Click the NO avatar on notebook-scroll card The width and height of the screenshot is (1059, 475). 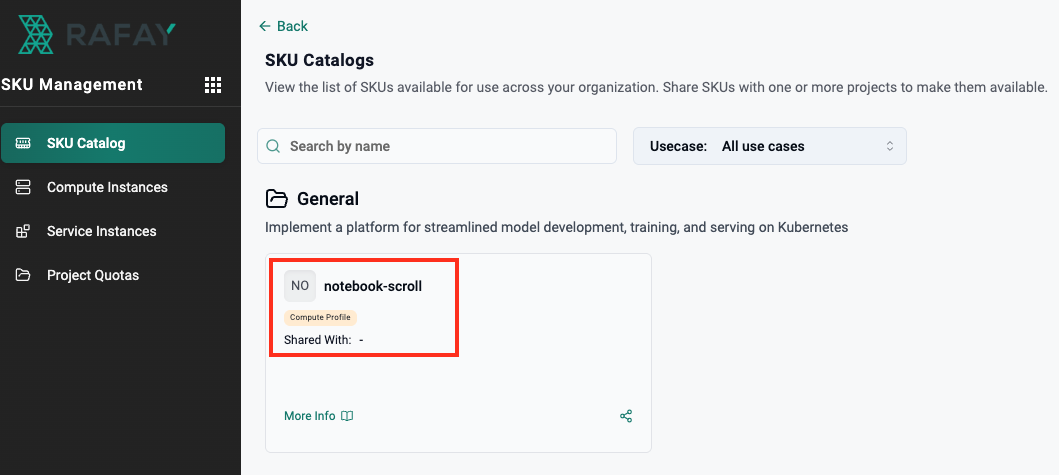(x=300, y=286)
